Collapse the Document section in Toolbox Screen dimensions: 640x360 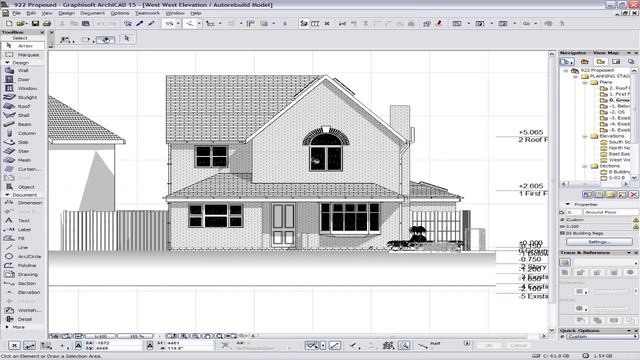[7, 195]
